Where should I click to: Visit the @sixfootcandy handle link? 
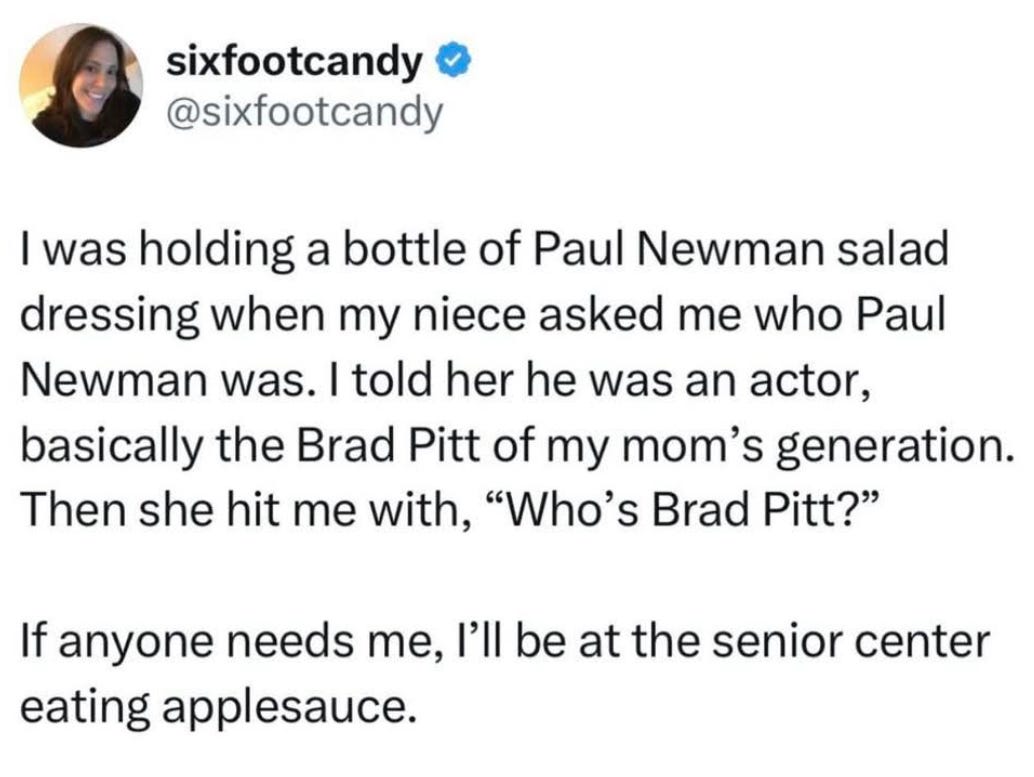[x=305, y=113]
